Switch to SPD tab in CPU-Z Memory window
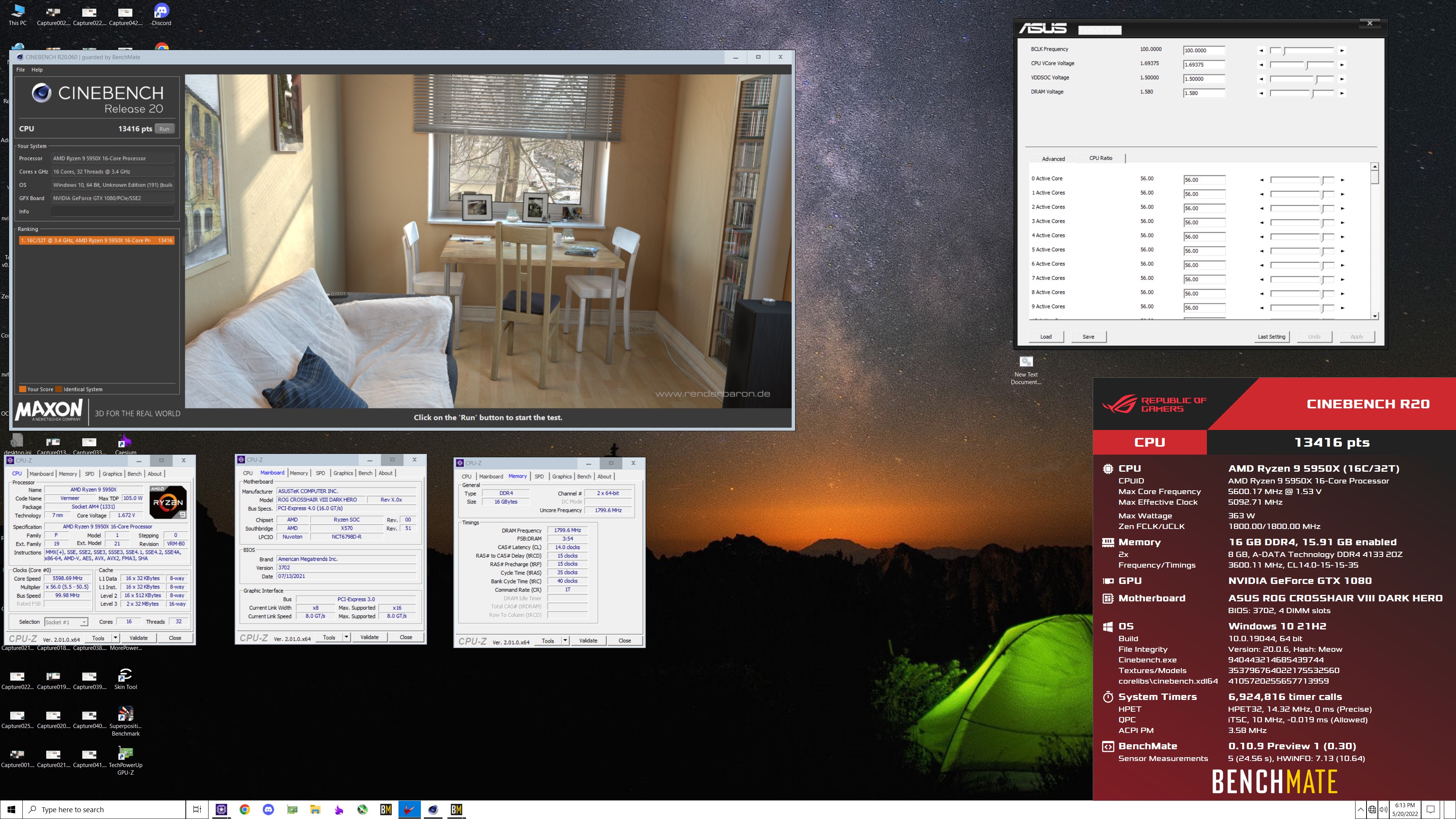Viewport: 1456px width, 819px height. pyautogui.click(x=539, y=477)
